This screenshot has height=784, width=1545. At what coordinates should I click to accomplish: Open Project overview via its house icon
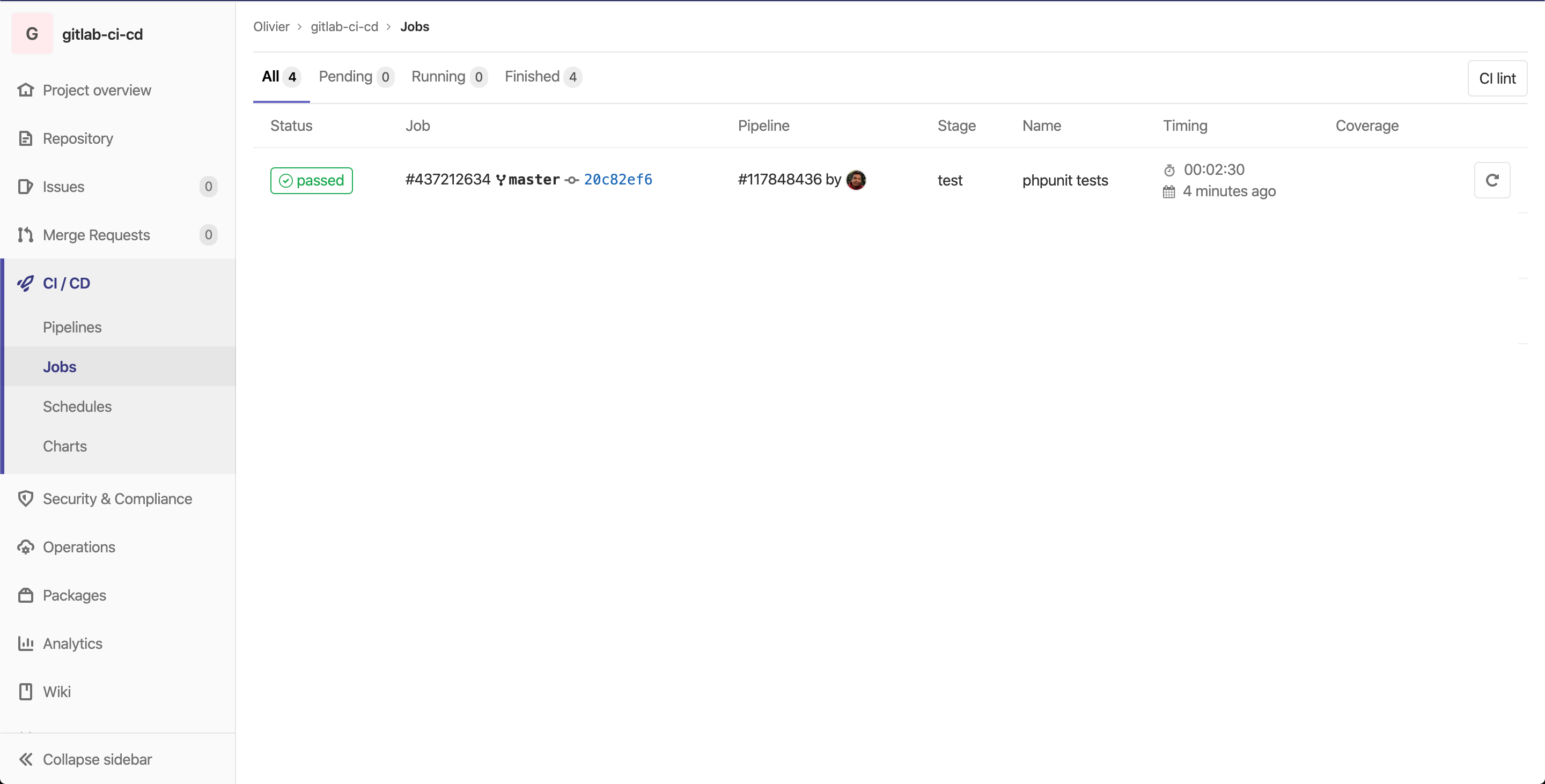point(25,90)
